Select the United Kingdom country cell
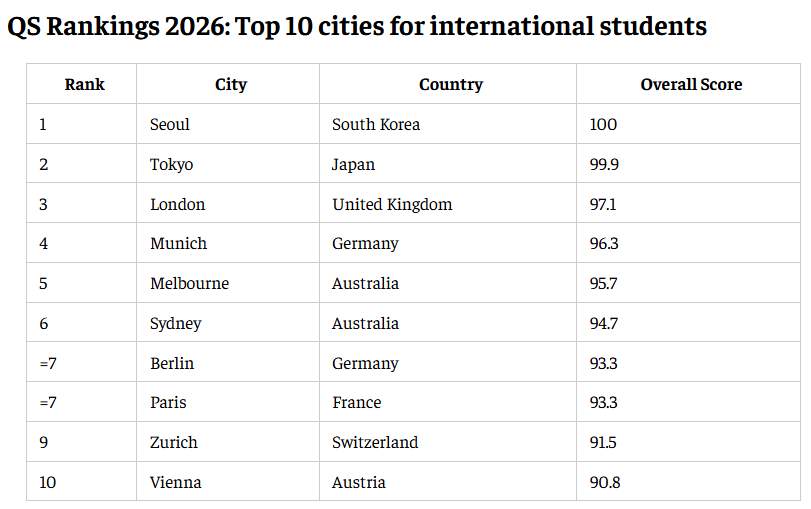 [448, 203]
